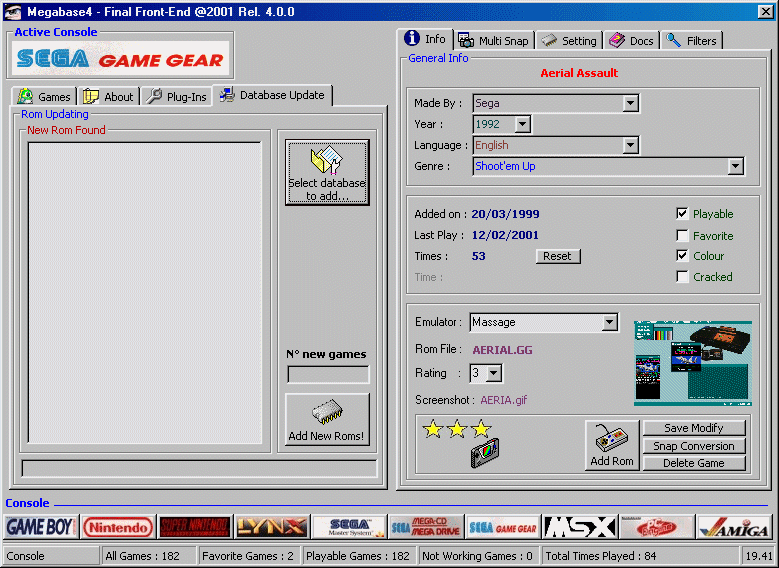Open the Games tab
This screenshot has height=568, width=779.
point(44,97)
